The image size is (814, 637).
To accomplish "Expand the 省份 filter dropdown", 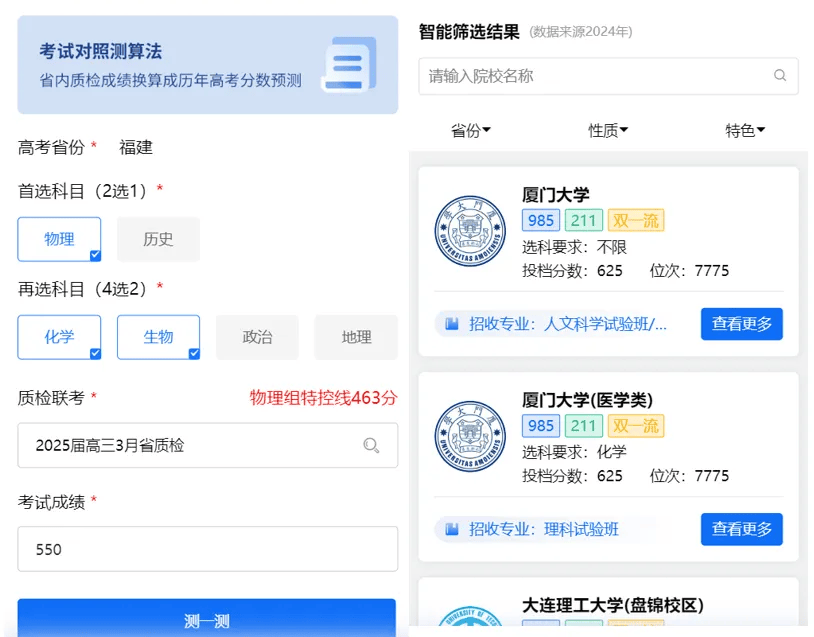I will [x=471, y=130].
